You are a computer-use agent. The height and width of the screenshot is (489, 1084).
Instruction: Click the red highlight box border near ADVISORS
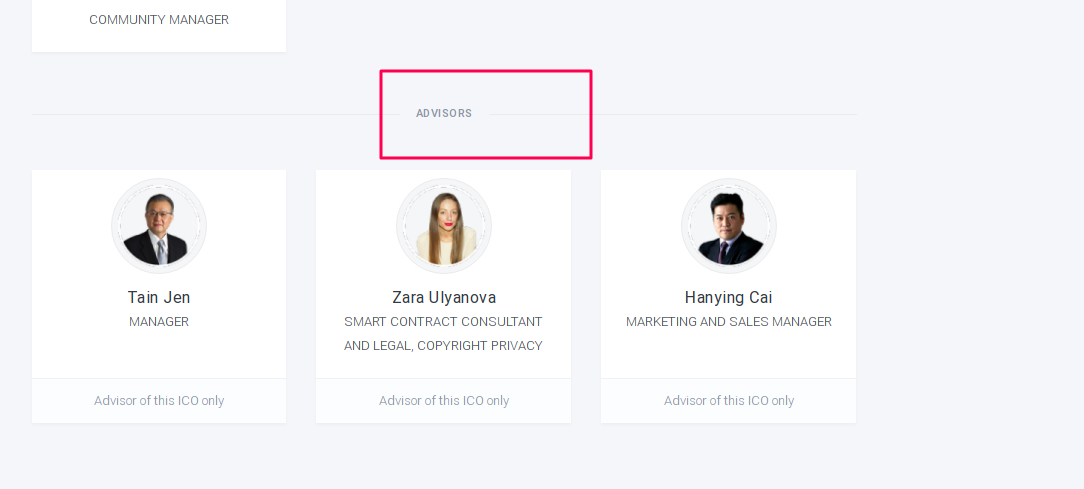click(486, 71)
